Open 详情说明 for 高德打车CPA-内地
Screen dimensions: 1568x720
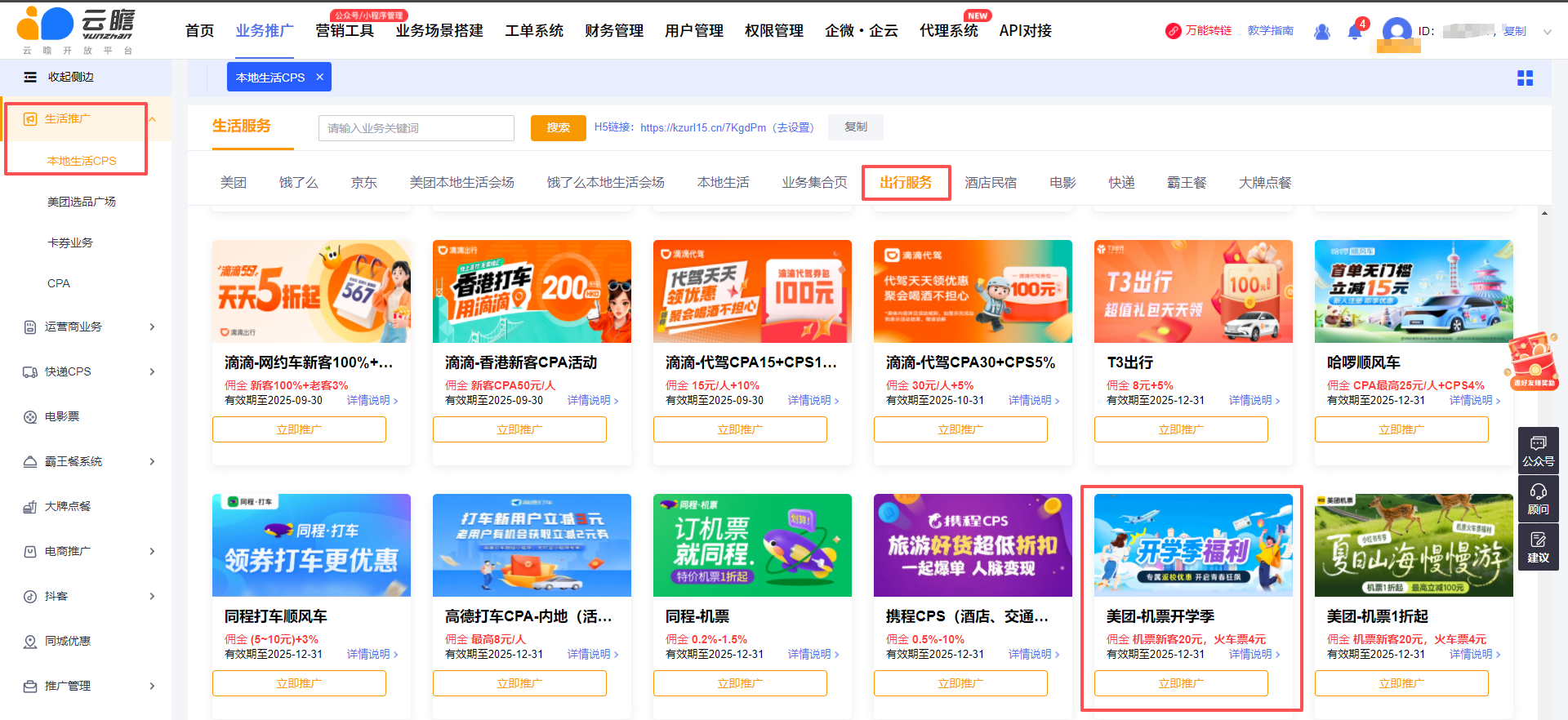pyautogui.click(x=593, y=654)
